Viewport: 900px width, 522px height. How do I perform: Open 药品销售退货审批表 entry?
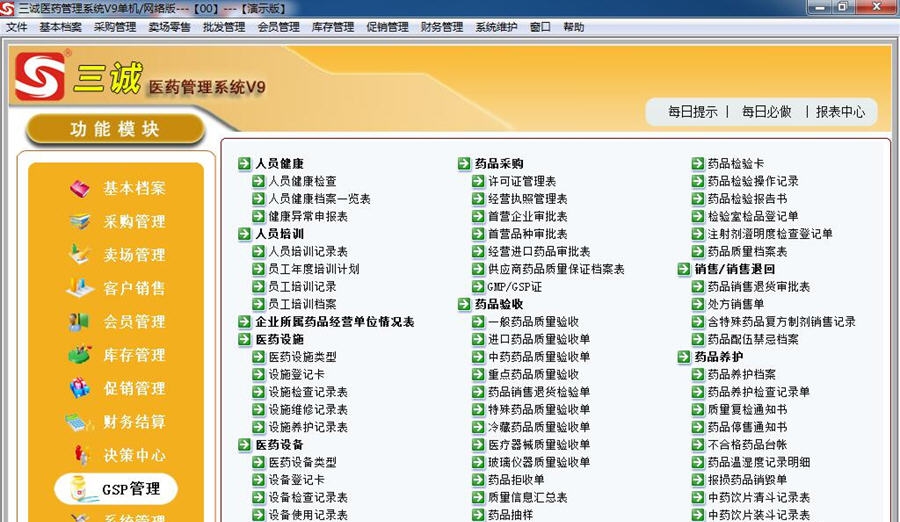pos(759,287)
